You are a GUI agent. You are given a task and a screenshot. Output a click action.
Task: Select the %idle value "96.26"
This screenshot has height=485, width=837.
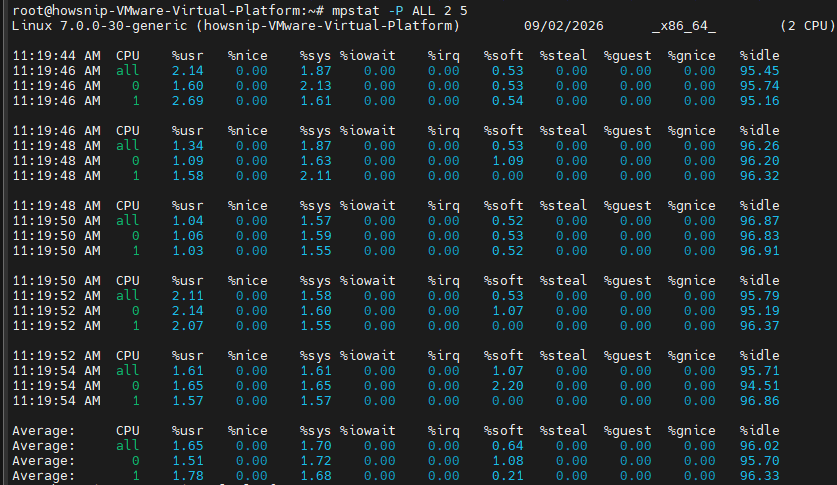click(x=760, y=146)
